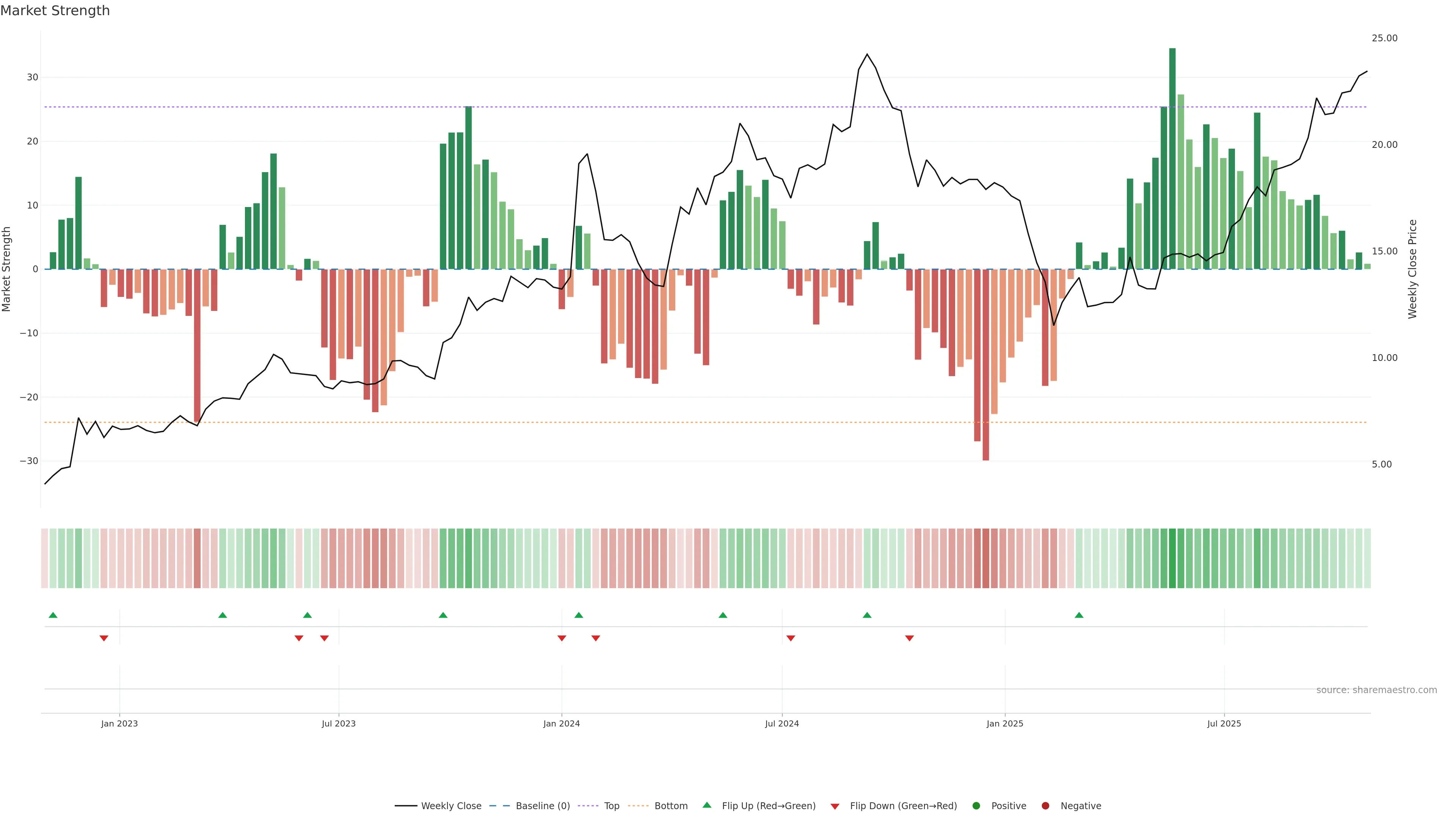This screenshot has width=1456, height=819.
Task: Click the last green flip-up triangle after Jan 2025
Action: click(x=1079, y=615)
